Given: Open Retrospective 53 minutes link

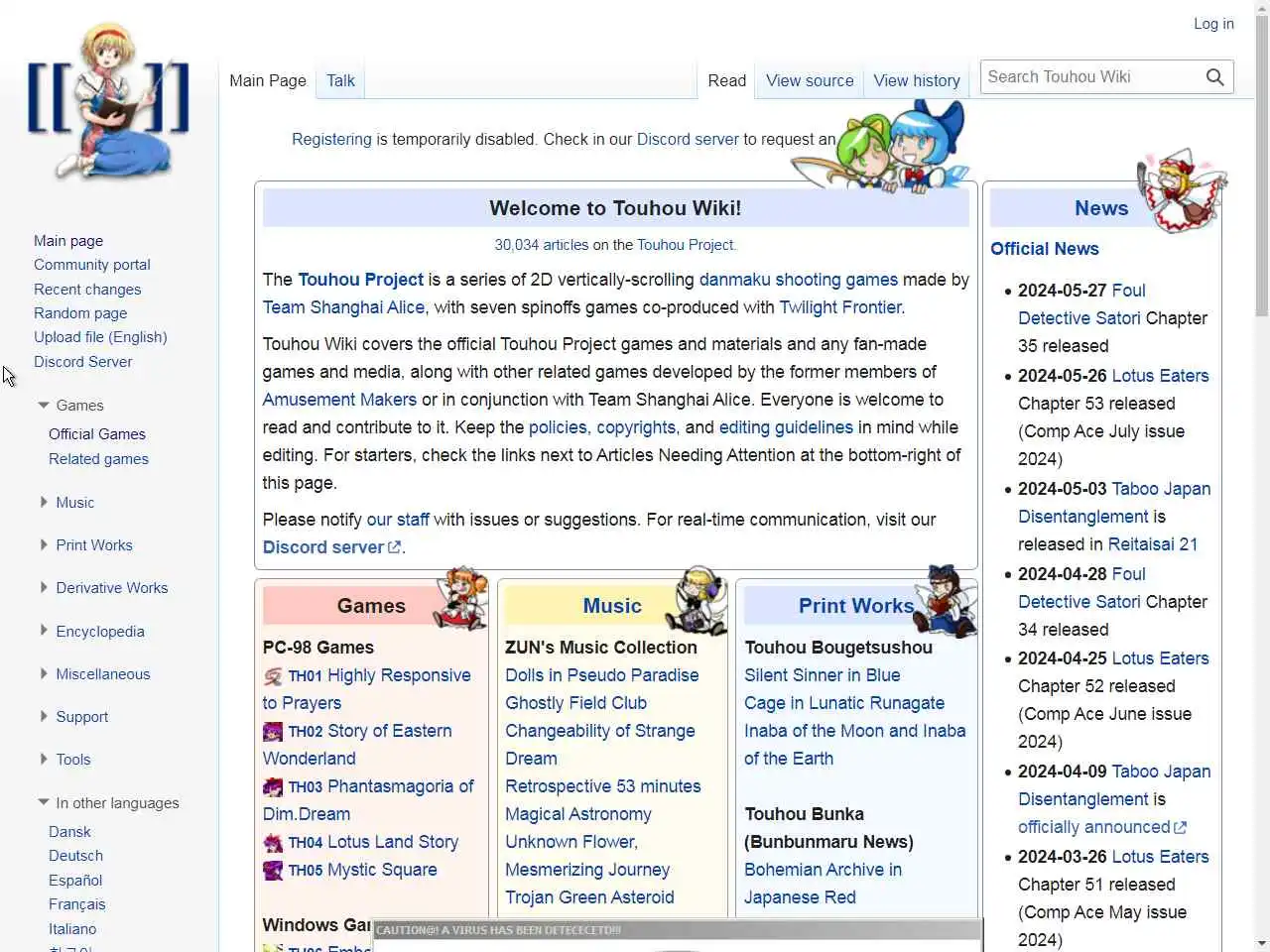Looking at the screenshot, I should 603,786.
